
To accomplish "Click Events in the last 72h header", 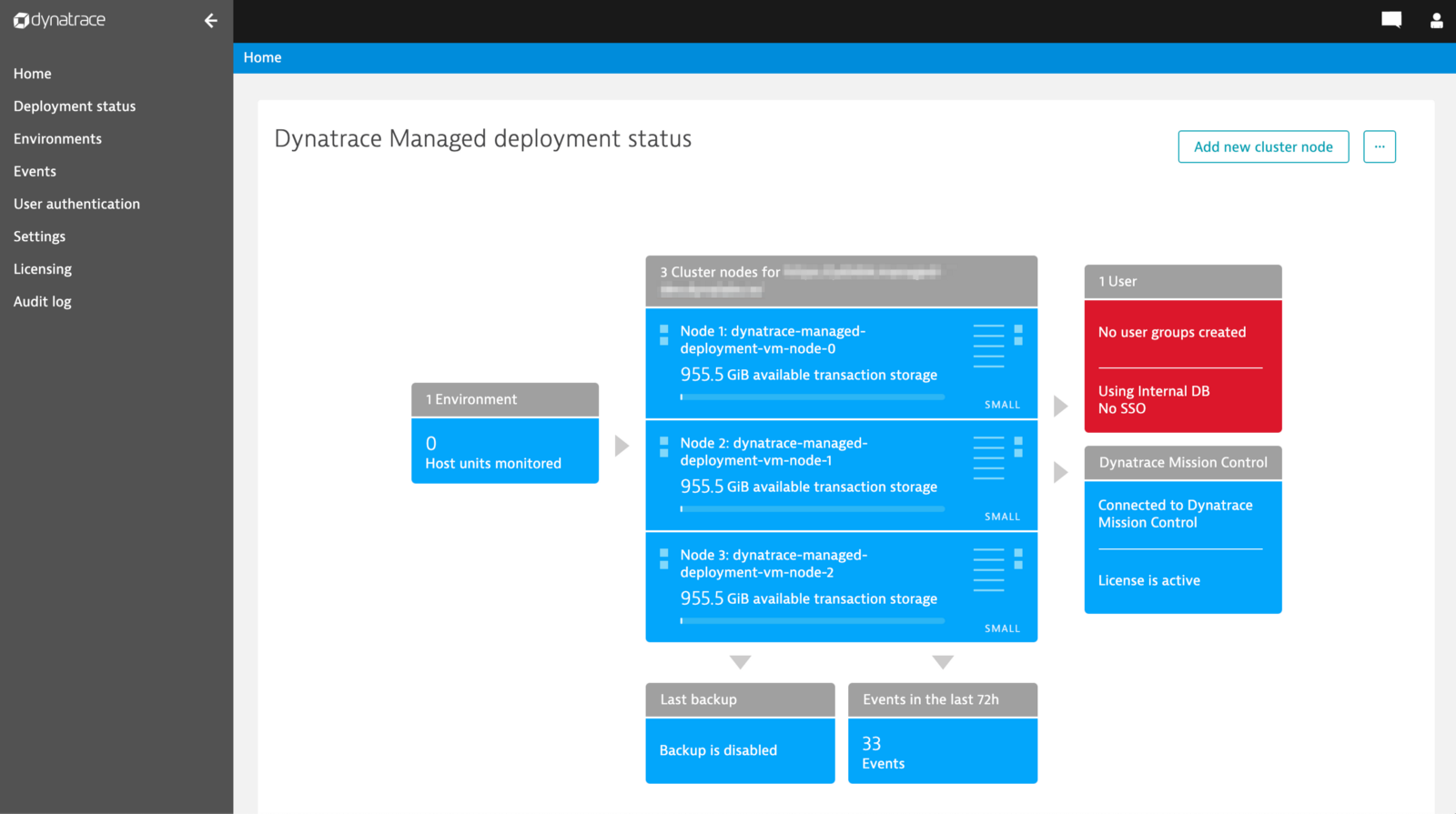I will pos(943,699).
